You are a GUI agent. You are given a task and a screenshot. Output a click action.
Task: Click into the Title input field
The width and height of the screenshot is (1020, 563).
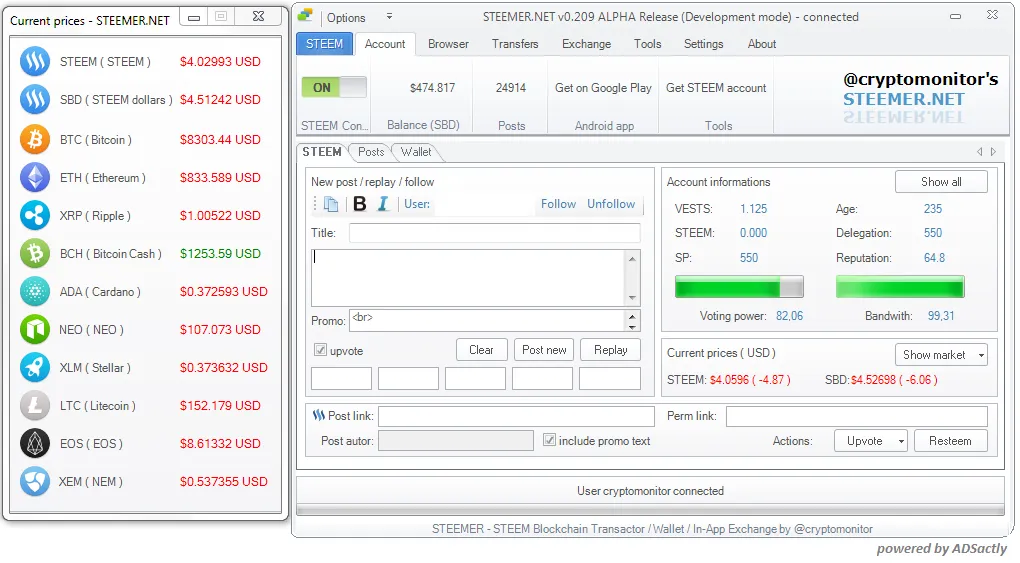point(494,232)
